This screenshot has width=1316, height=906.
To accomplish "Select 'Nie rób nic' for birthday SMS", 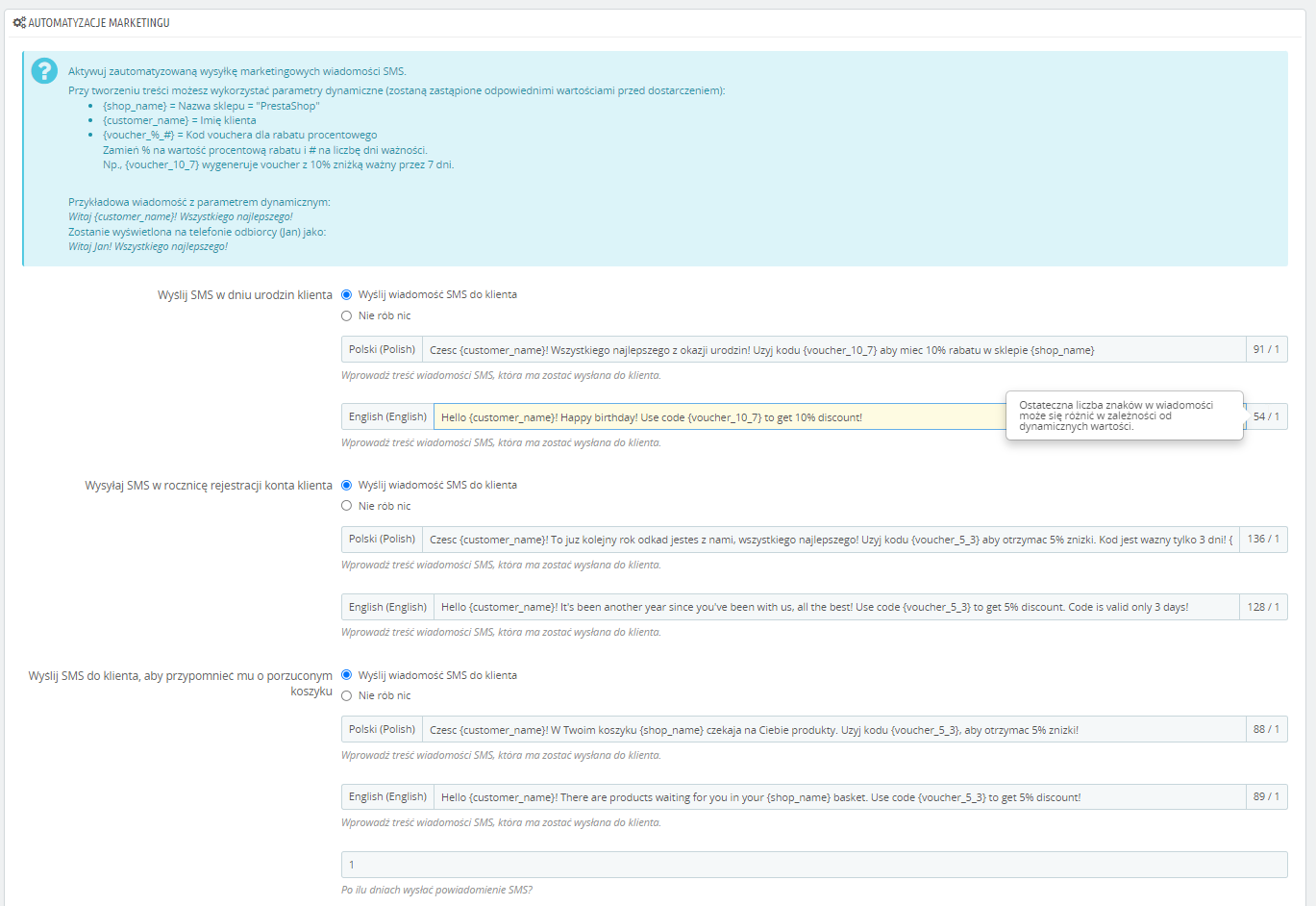I will click(347, 315).
